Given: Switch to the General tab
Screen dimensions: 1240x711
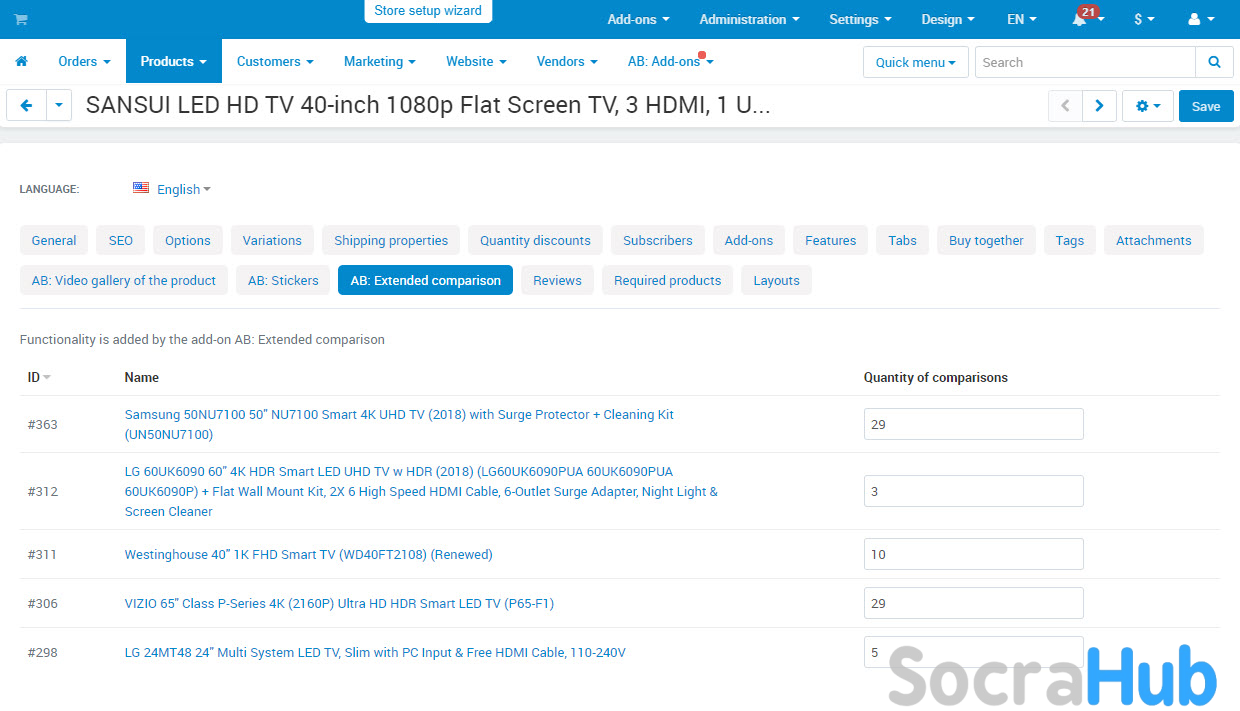Looking at the screenshot, I should tap(54, 240).
